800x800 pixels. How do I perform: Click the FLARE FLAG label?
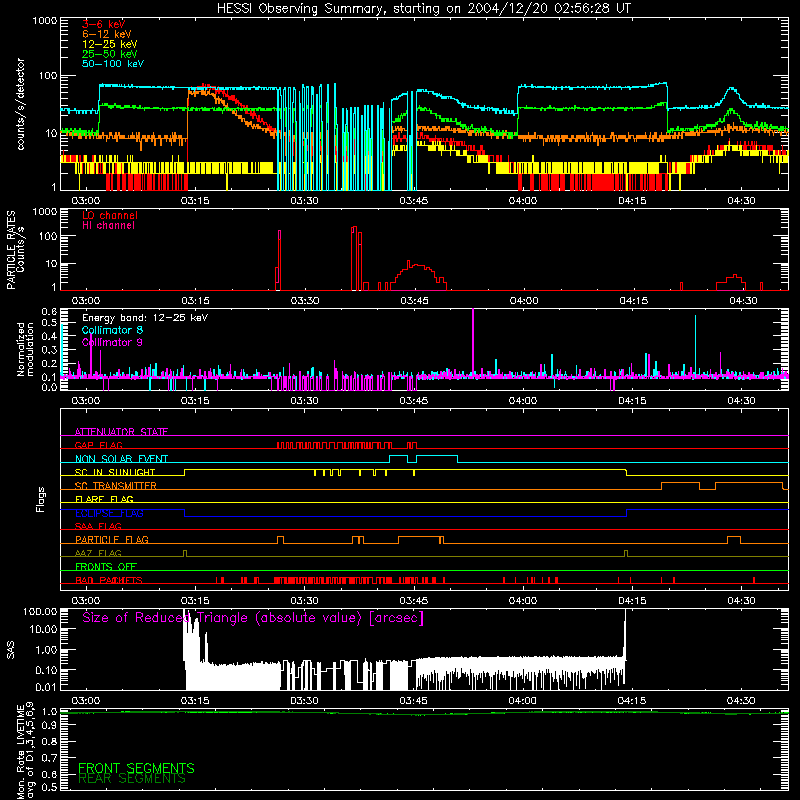click(104, 499)
